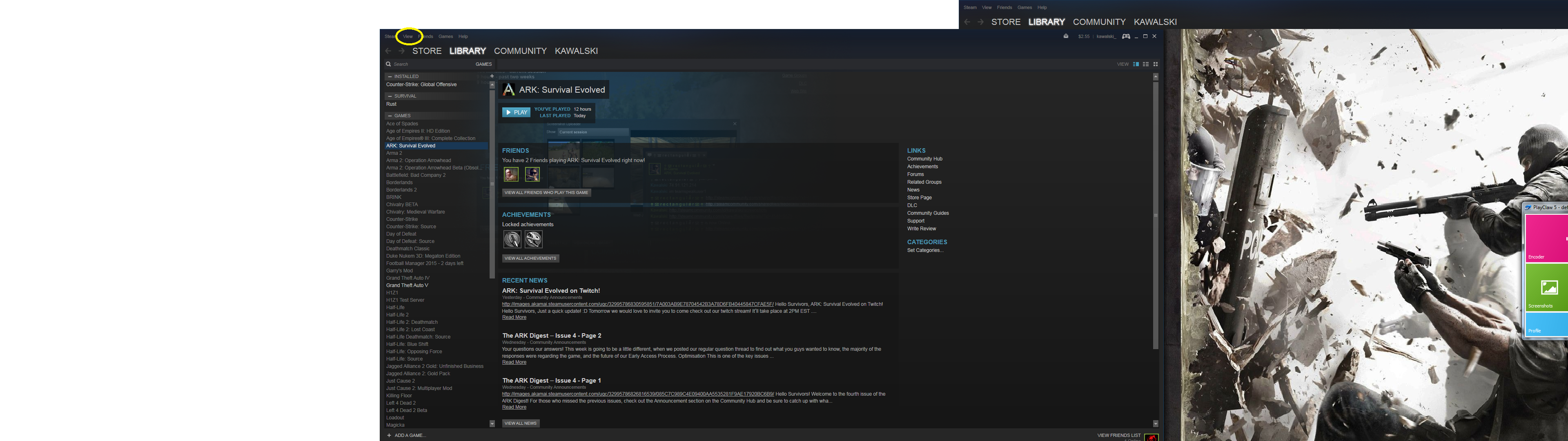Screen dimensions: 1568x441
Task: Go forward with the front window's right arrow
Action: 401,51
